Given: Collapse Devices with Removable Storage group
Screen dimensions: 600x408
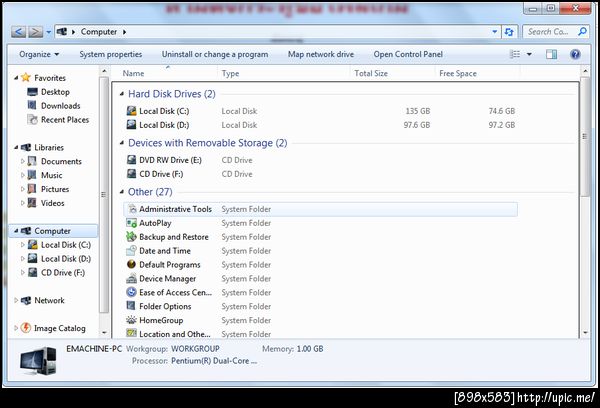Looking at the screenshot, I should (122, 143).
